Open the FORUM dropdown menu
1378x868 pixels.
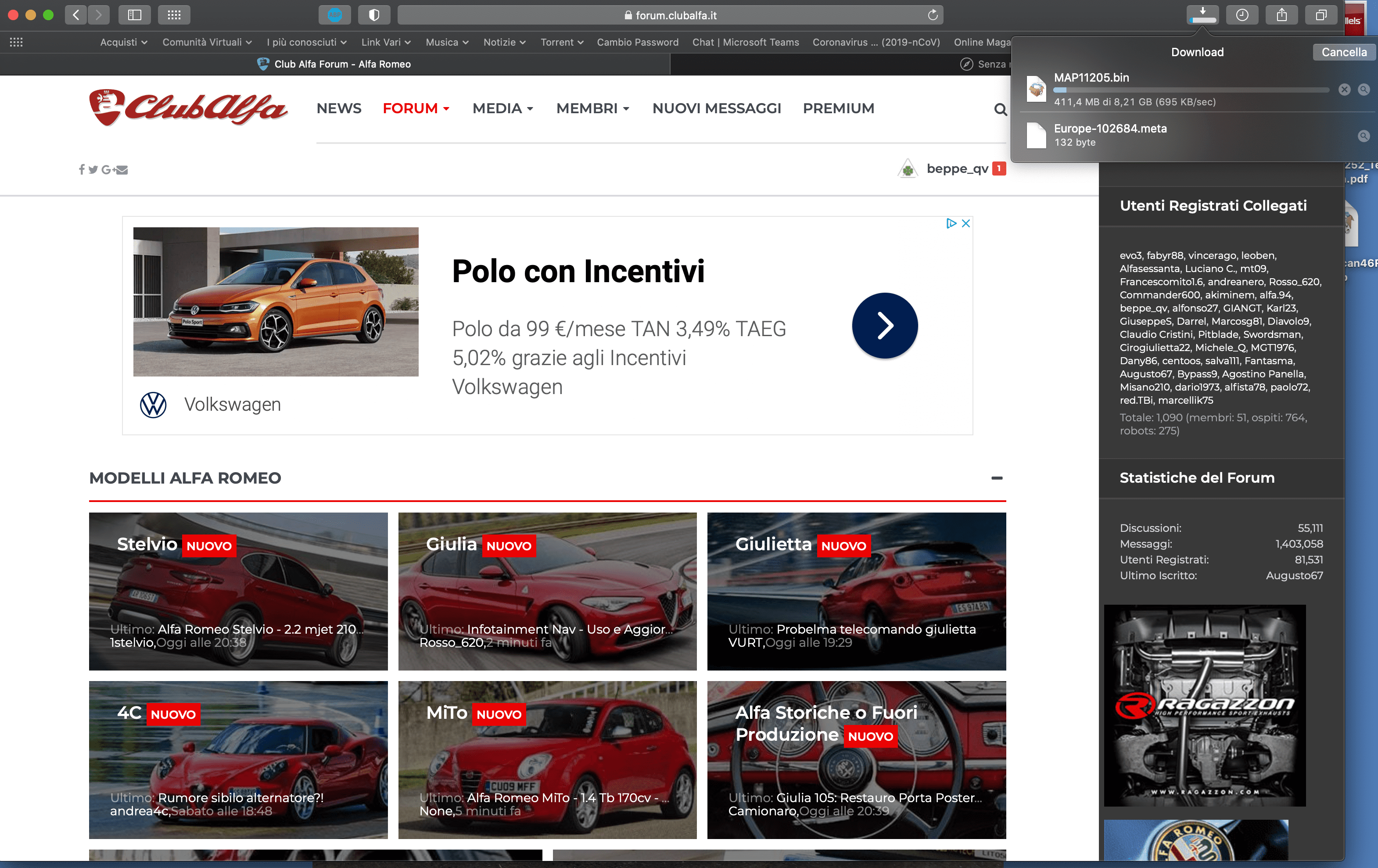click(x=416, y=108)
